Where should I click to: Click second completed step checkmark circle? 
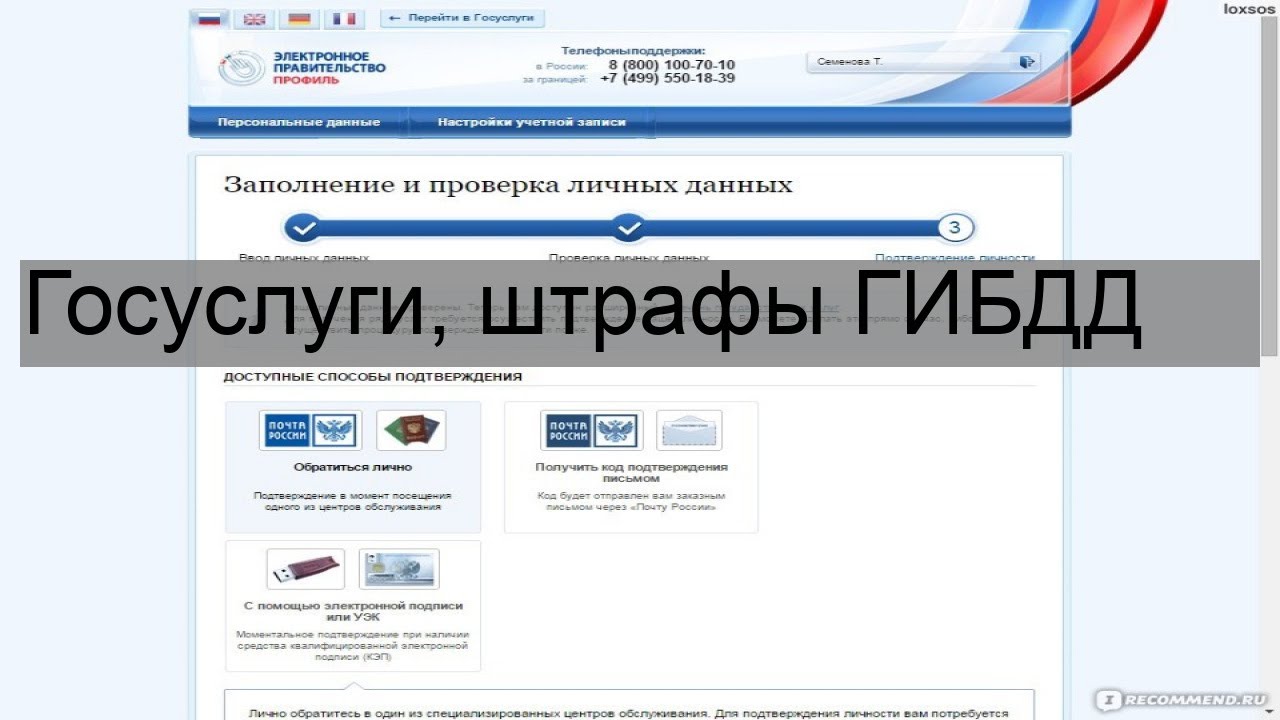pyautogui.click(x=627, y=228)
